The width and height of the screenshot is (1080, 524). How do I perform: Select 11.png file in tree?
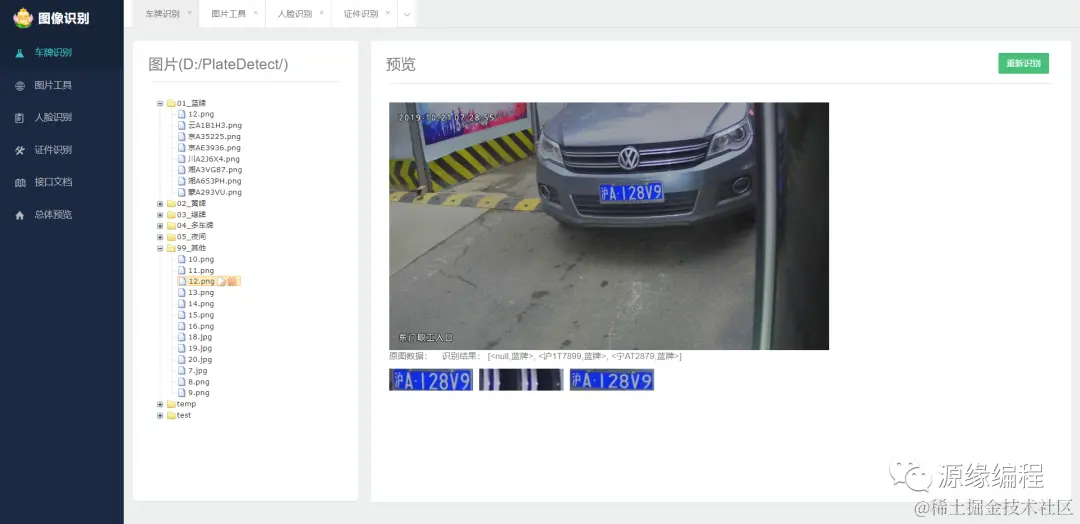point(201,271)
